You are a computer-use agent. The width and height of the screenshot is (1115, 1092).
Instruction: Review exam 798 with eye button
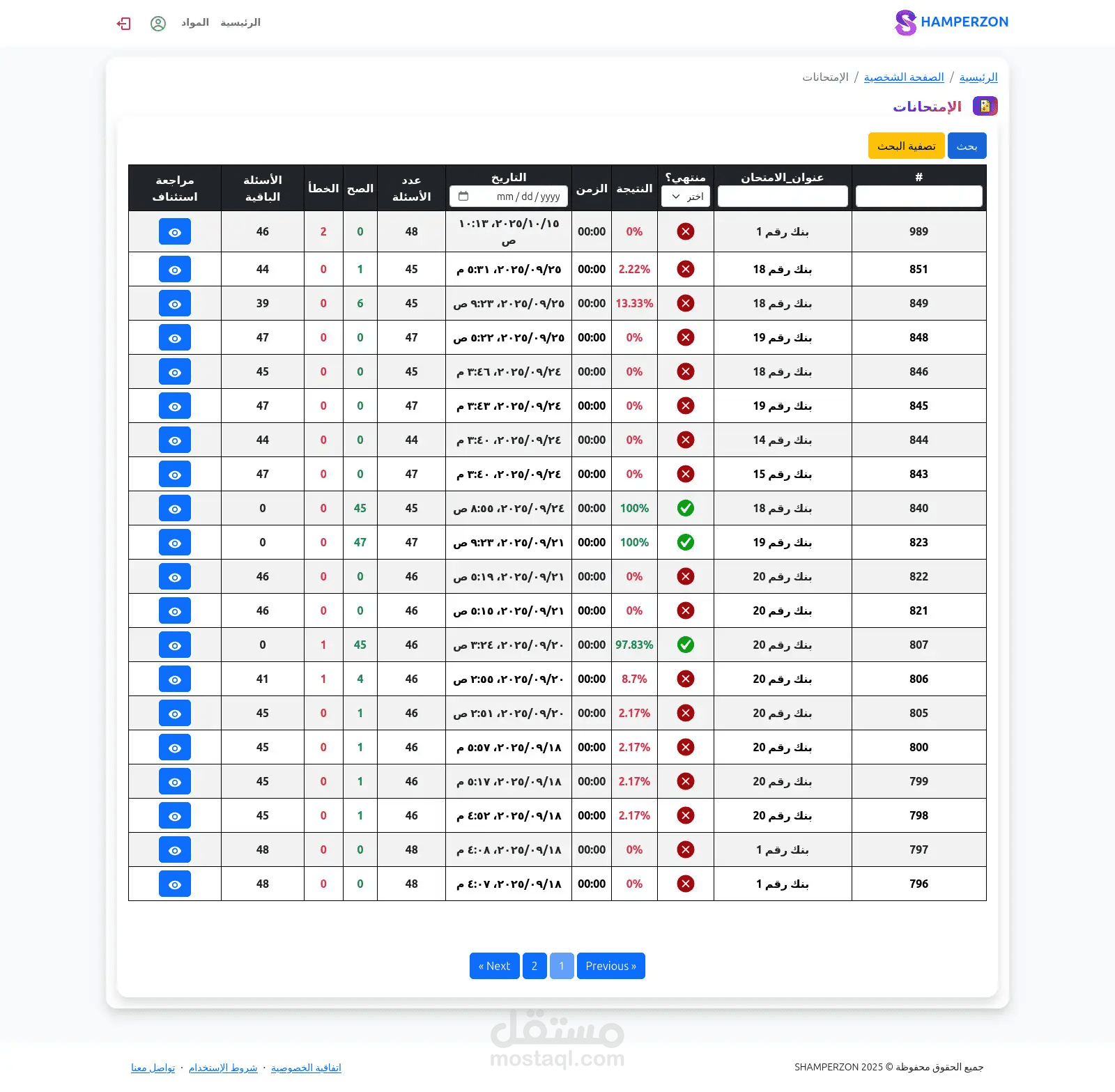tap(175, 816)
